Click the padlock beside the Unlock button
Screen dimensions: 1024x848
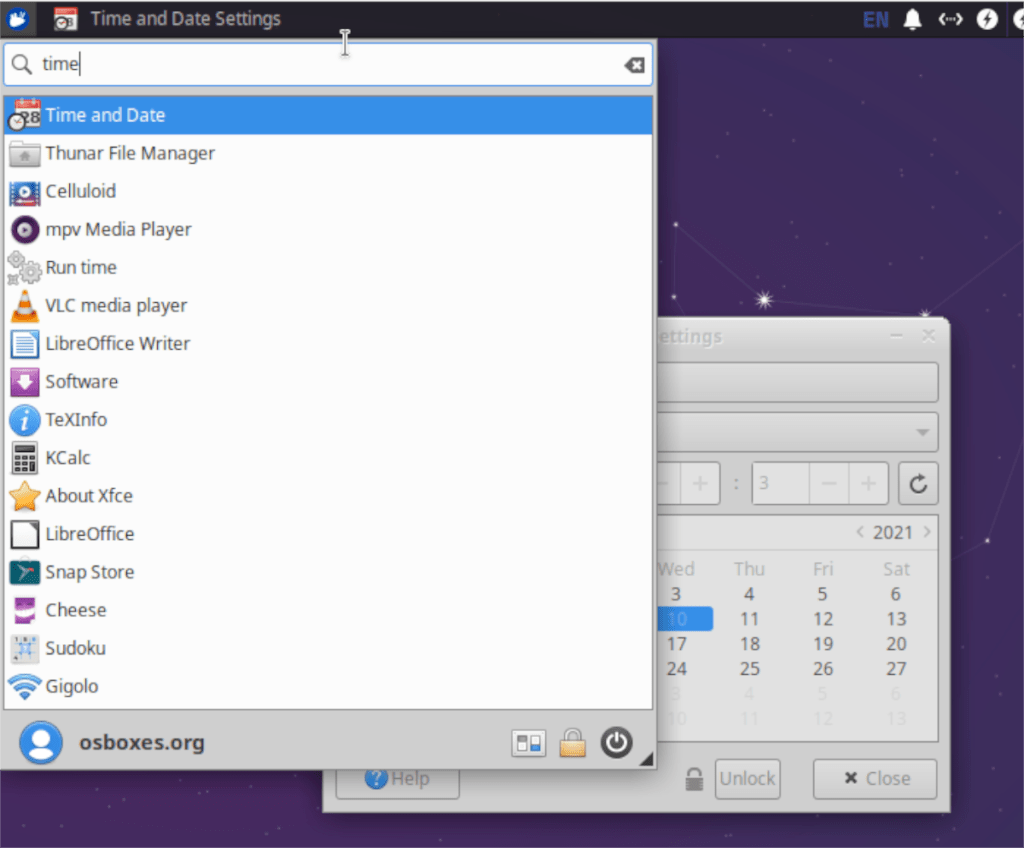pos(695,778)
